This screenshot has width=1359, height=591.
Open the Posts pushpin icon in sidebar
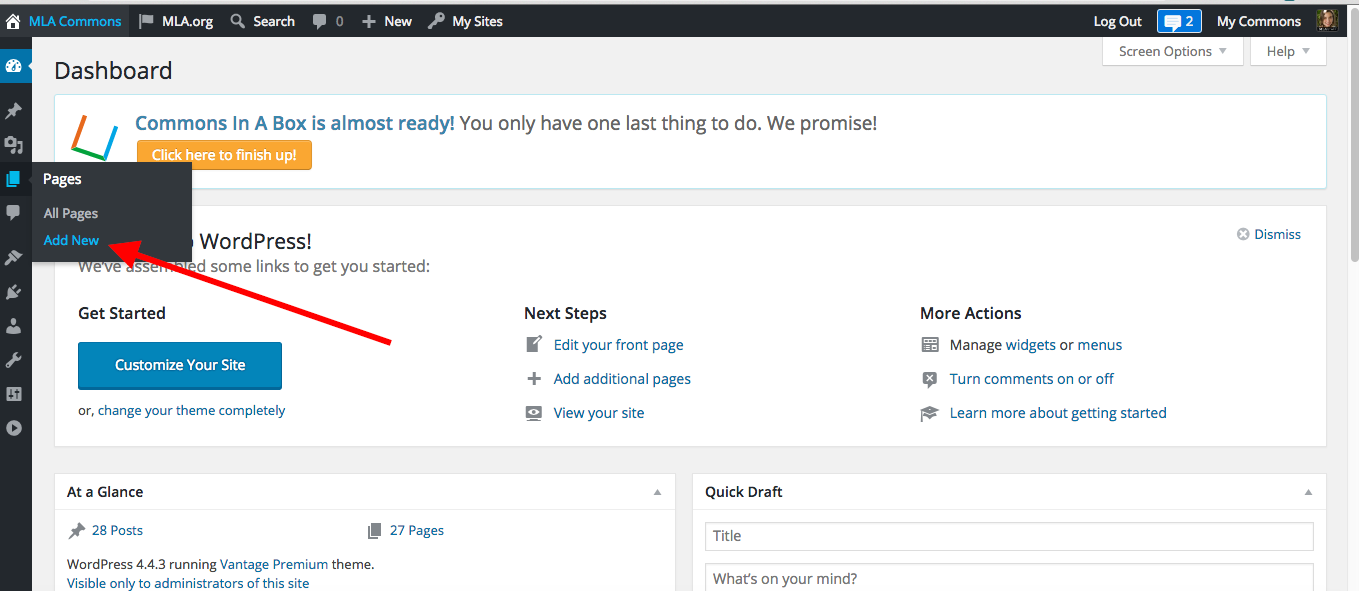(14, 111)
